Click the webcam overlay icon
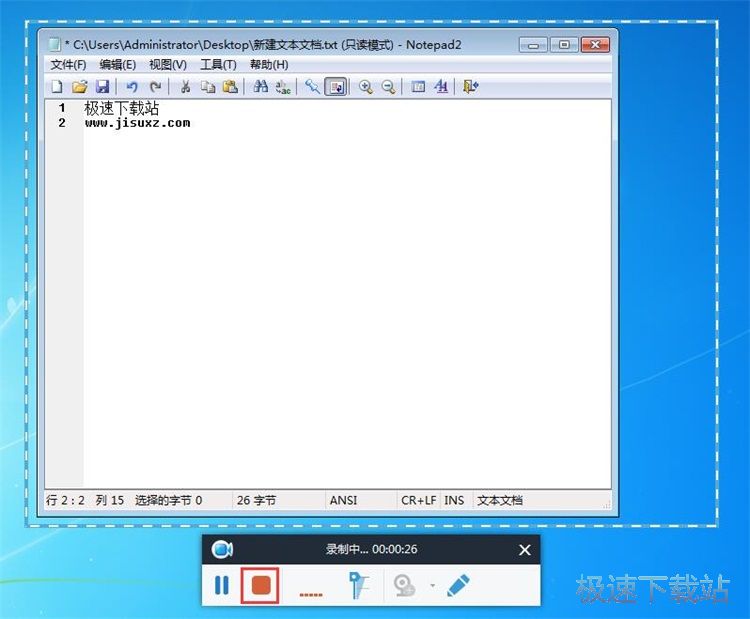Screen dimensions: 750x619 405,586
